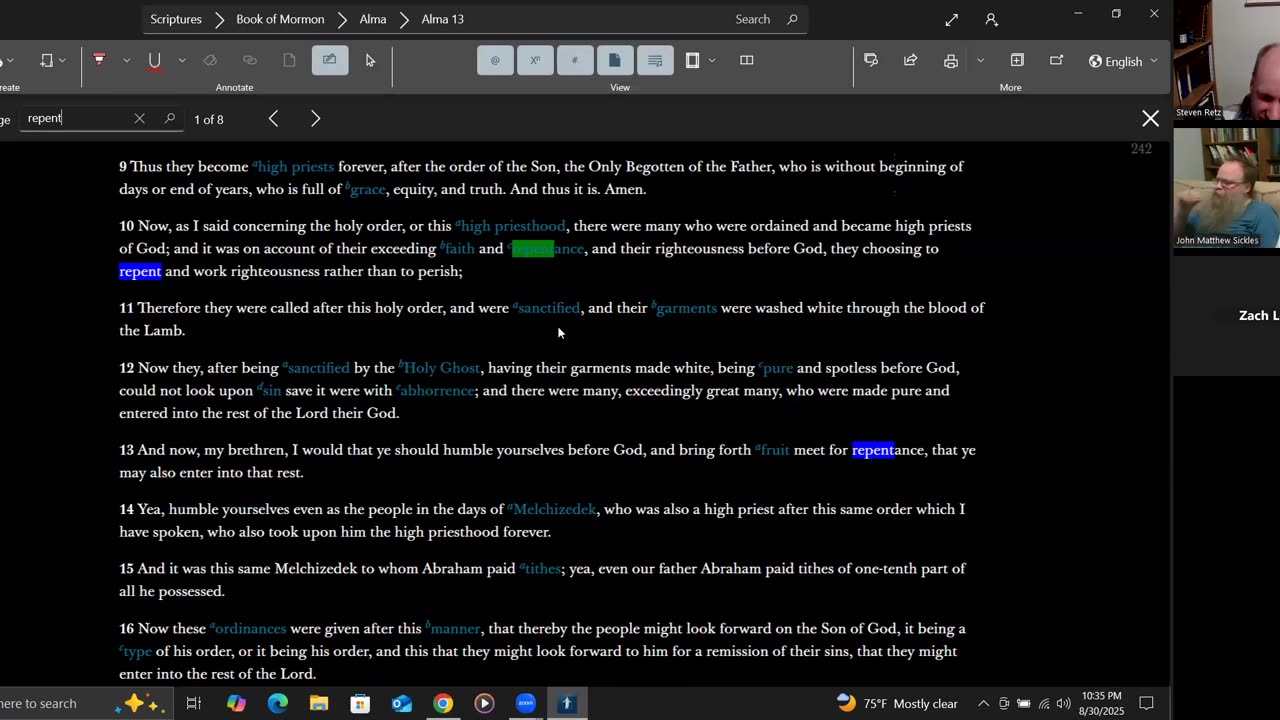This screenshot has height=720, width=1280.
Task: Open the 'Holy Ghost' footnote link
Action: pos(442,368)
